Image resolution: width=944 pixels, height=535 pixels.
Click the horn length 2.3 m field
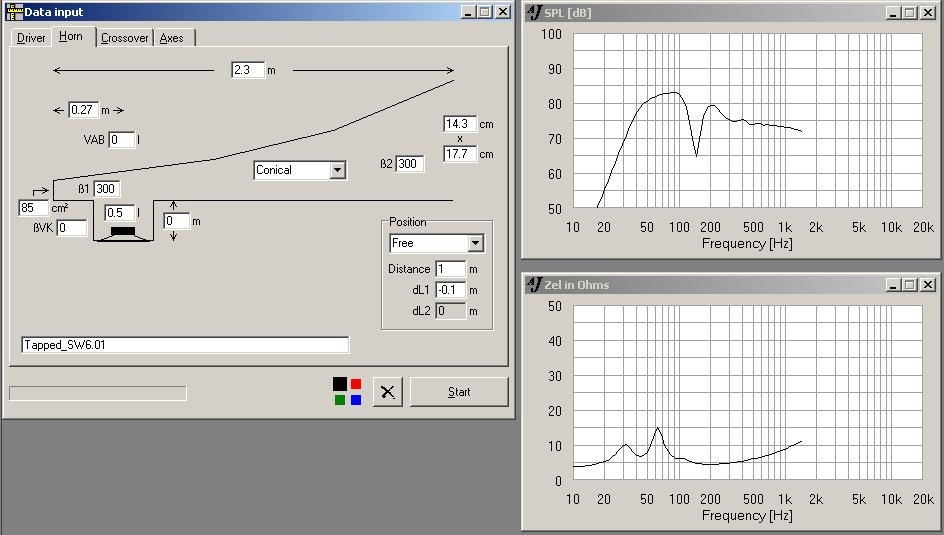tap(247, 70)
